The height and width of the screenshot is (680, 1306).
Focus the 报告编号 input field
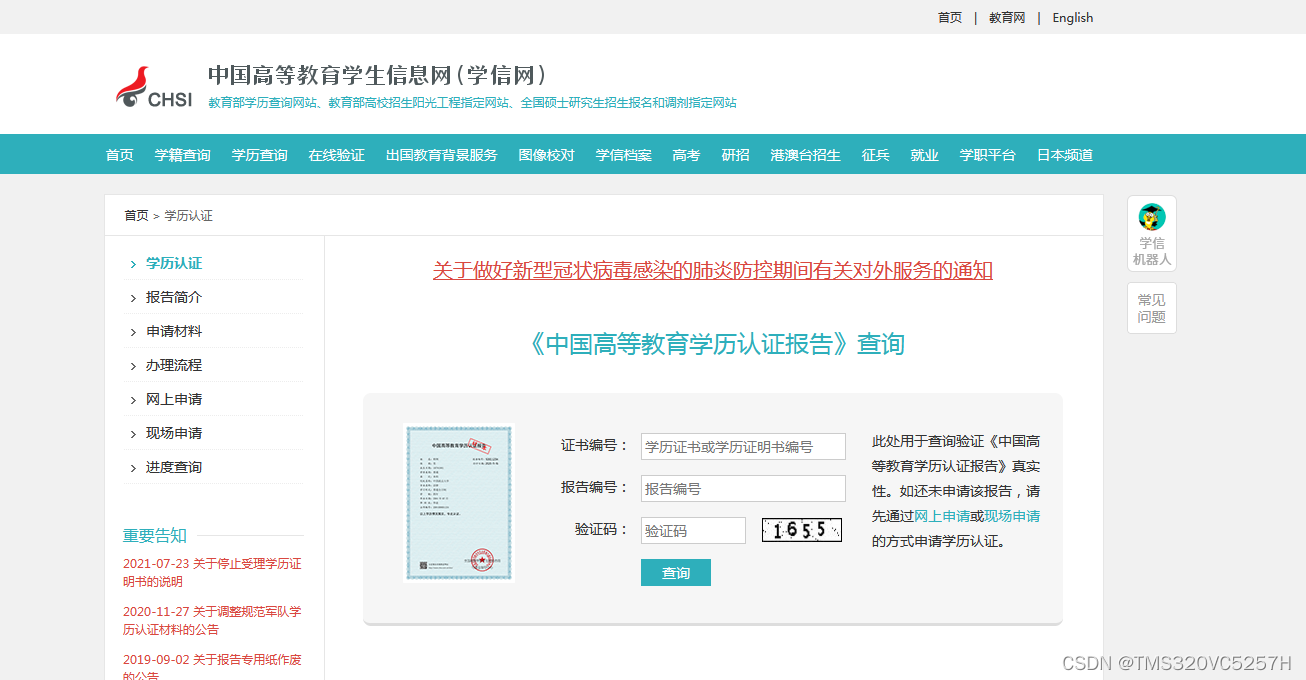pos(743,489)
